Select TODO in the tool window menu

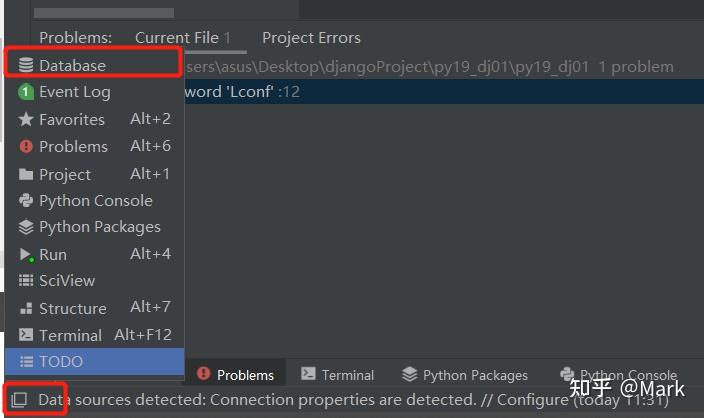tap(61, 361)
